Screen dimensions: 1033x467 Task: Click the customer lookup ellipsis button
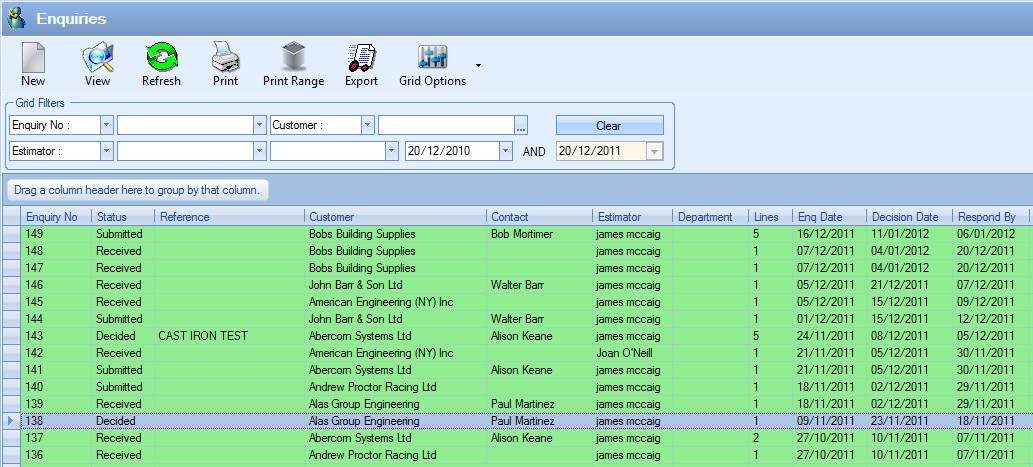click(x=520, y=126)
